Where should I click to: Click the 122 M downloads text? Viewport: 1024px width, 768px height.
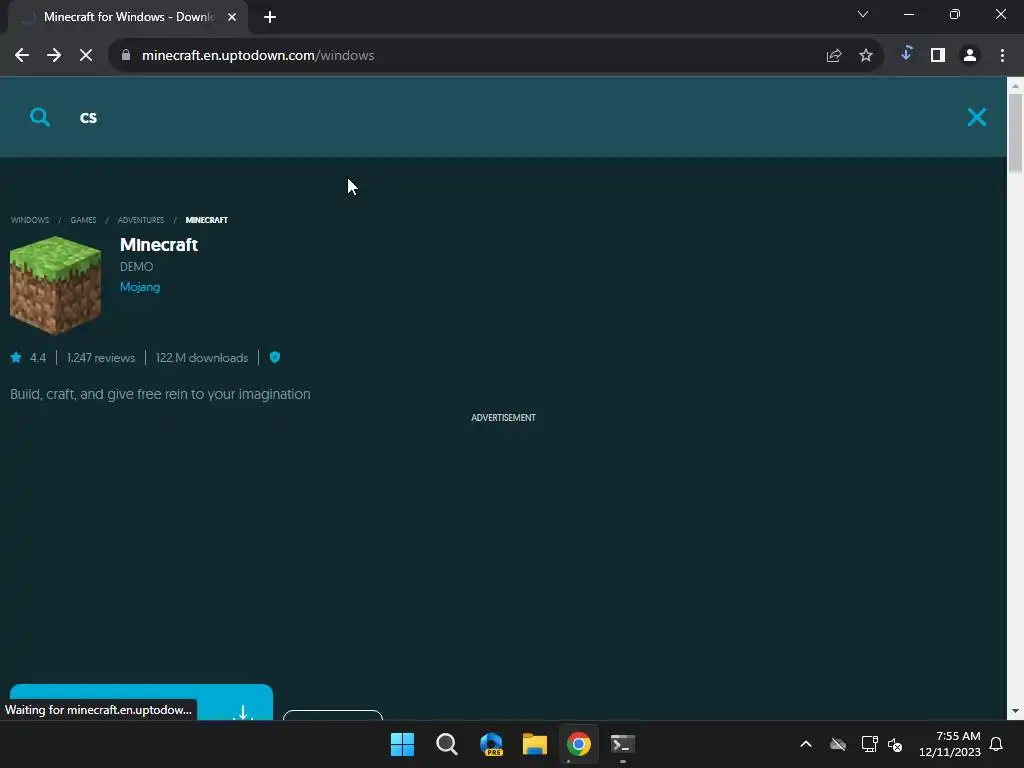pos(202,358)
